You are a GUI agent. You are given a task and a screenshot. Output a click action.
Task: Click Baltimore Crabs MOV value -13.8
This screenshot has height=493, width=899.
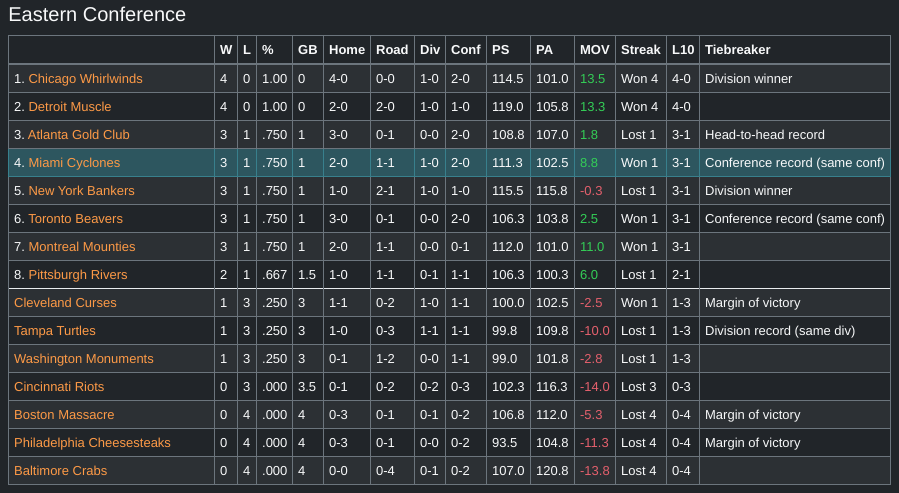click(595, 471)
